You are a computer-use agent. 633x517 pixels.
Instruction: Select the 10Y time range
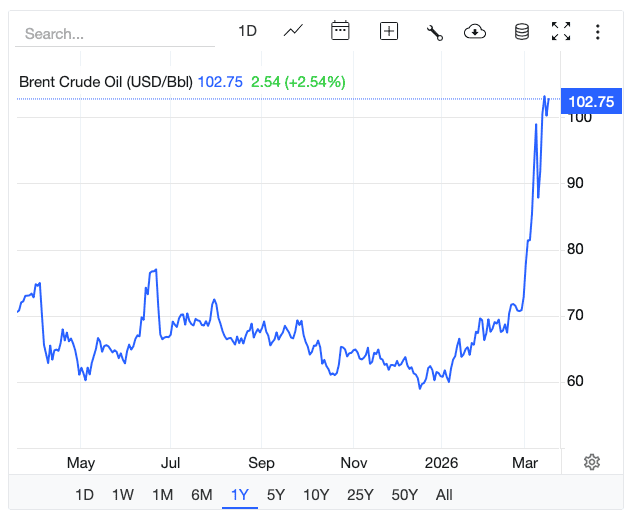tap(316, 494)
